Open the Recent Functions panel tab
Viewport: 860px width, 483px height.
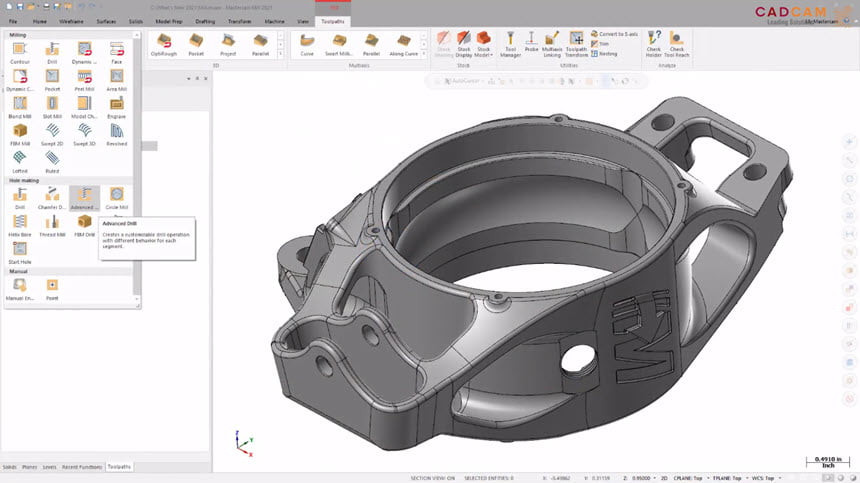[82, 467]
